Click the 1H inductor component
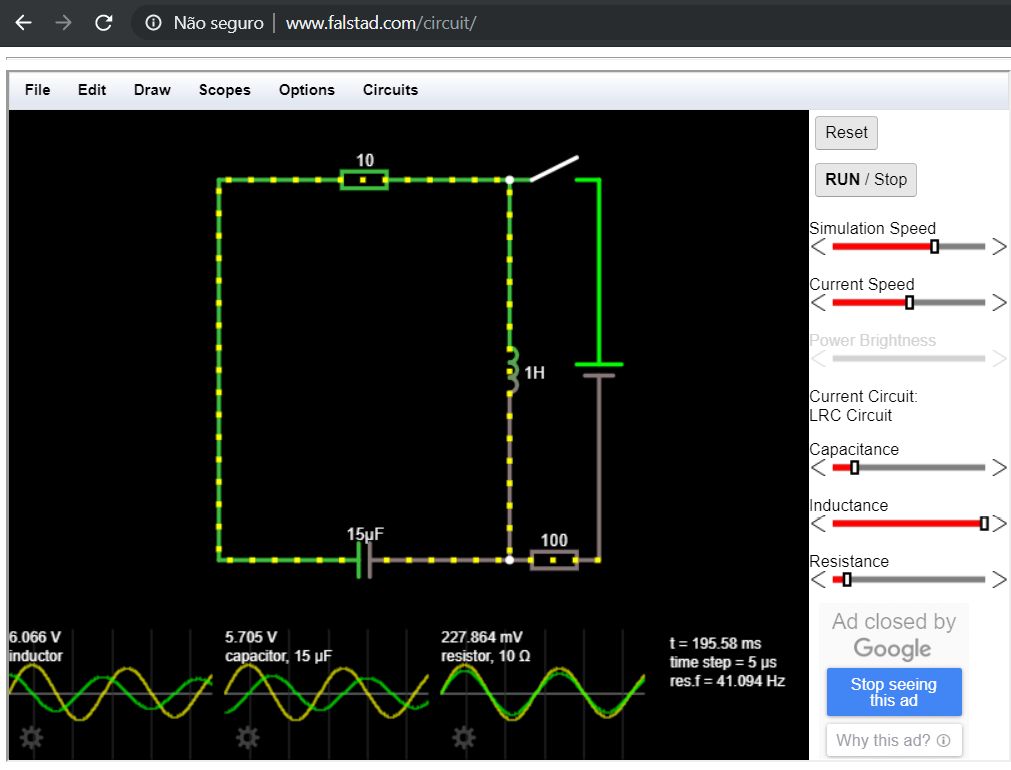Screen dimensions: 1011x770 (x=511, y=371)
